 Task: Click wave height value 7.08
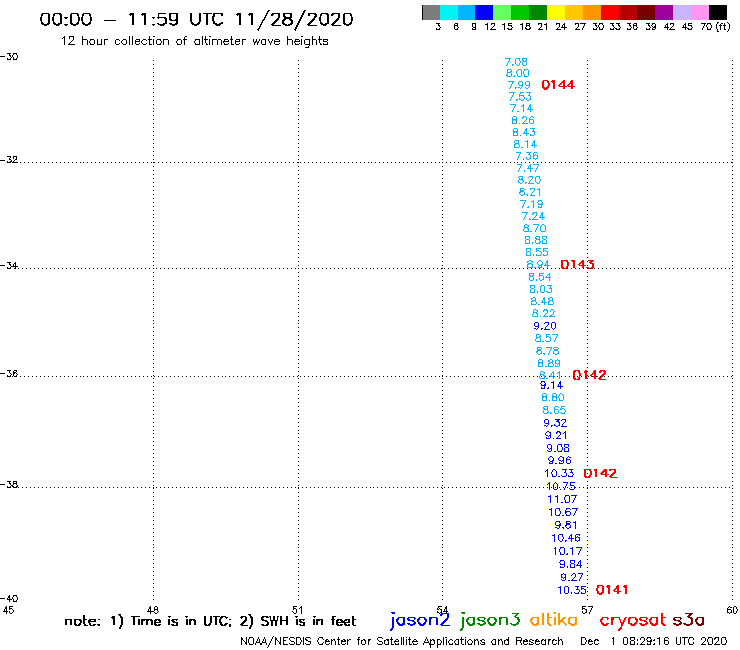coord(516,62)
